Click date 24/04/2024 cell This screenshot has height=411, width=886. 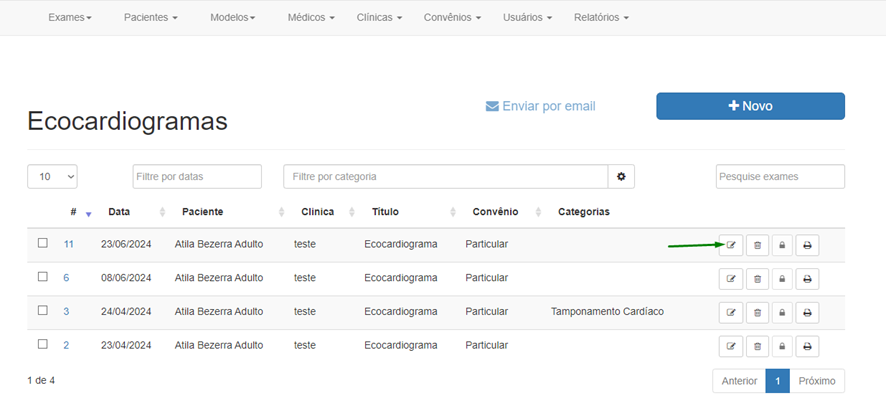(126, 312)
